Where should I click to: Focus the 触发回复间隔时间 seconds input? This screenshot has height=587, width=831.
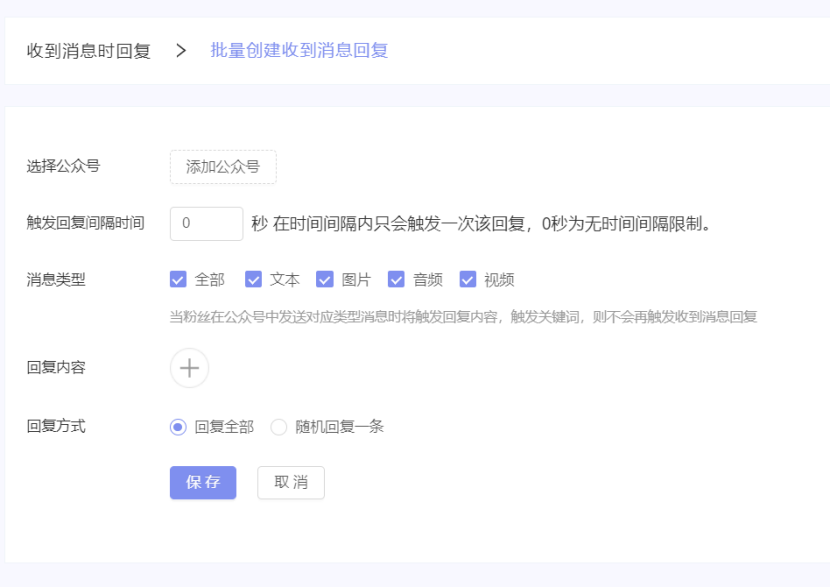[207, 224]
